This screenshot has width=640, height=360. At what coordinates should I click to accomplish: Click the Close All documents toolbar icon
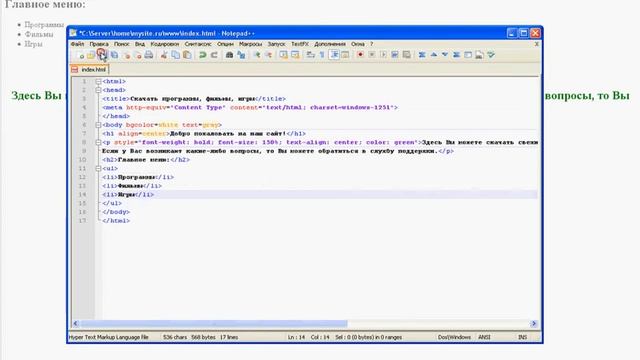click(x=138, y=55)
